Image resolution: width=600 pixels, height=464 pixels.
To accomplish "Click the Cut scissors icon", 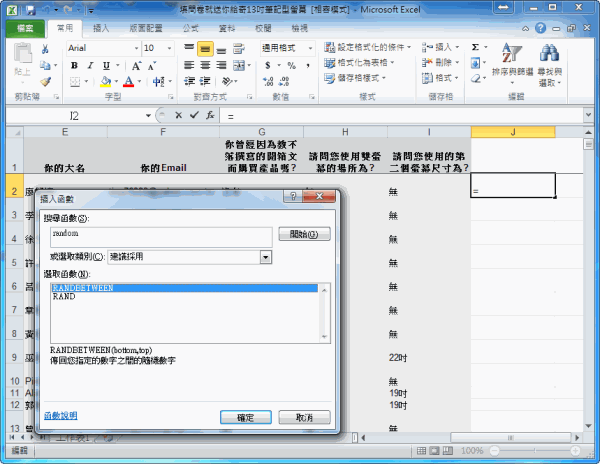I will 45,48.
